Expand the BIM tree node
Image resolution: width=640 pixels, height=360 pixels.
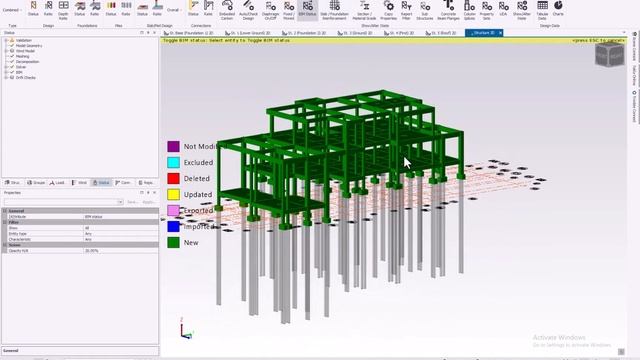pyautogui.click(x=6, y=72)
